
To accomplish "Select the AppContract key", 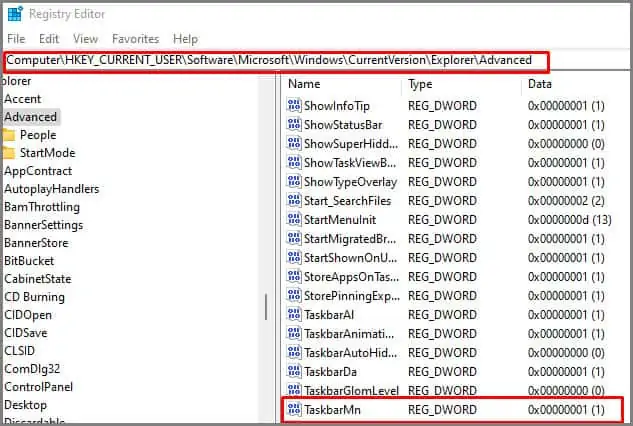I will pyautogui.click(x=38, y=171).
